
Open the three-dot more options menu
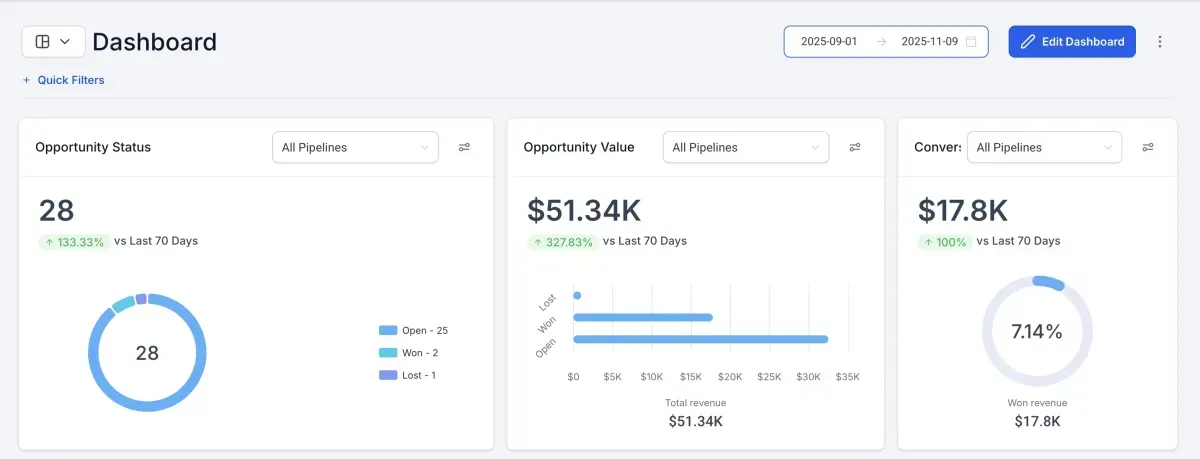pos(1160,42)
